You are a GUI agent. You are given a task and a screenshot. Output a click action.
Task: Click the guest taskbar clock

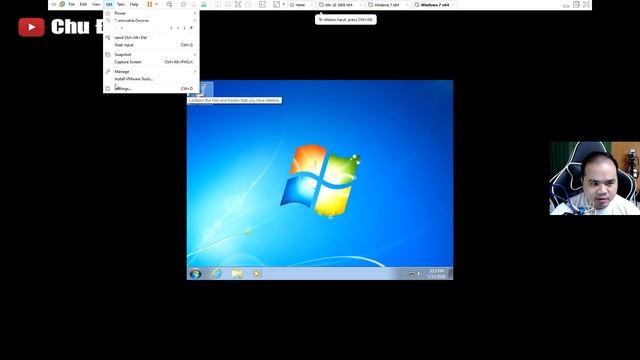436,273
